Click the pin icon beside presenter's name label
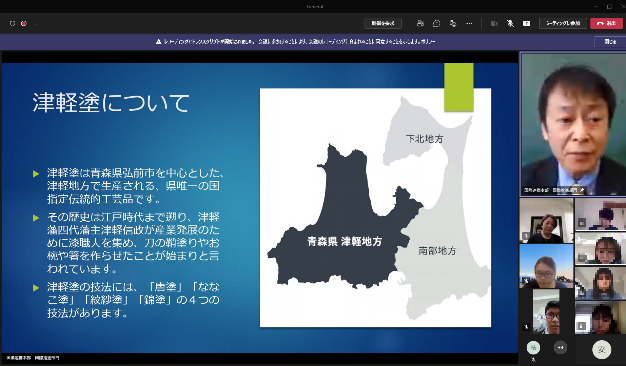This screenshot has height=366, width=626. point(582,190)
